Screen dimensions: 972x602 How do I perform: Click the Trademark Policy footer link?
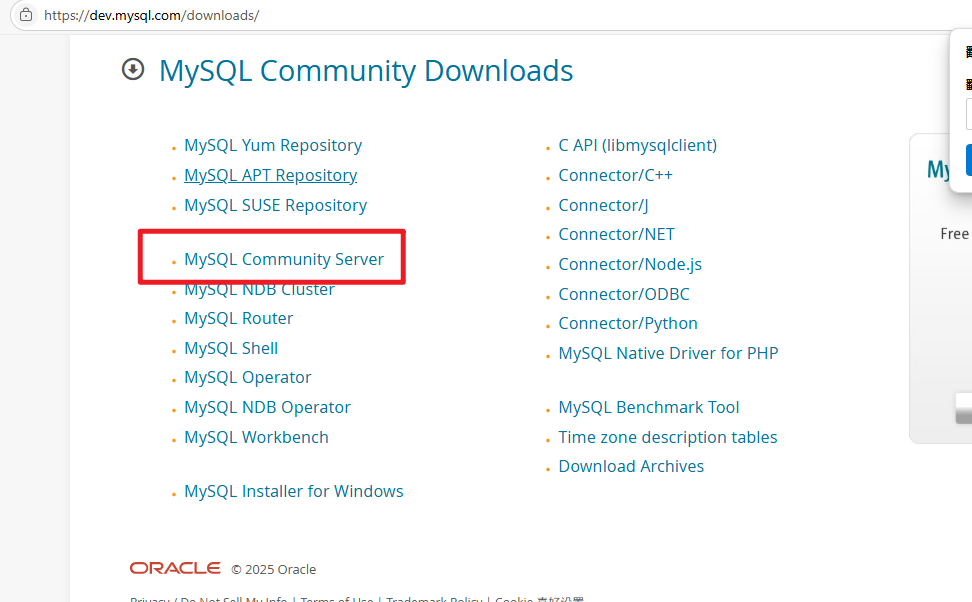(434, 599)
